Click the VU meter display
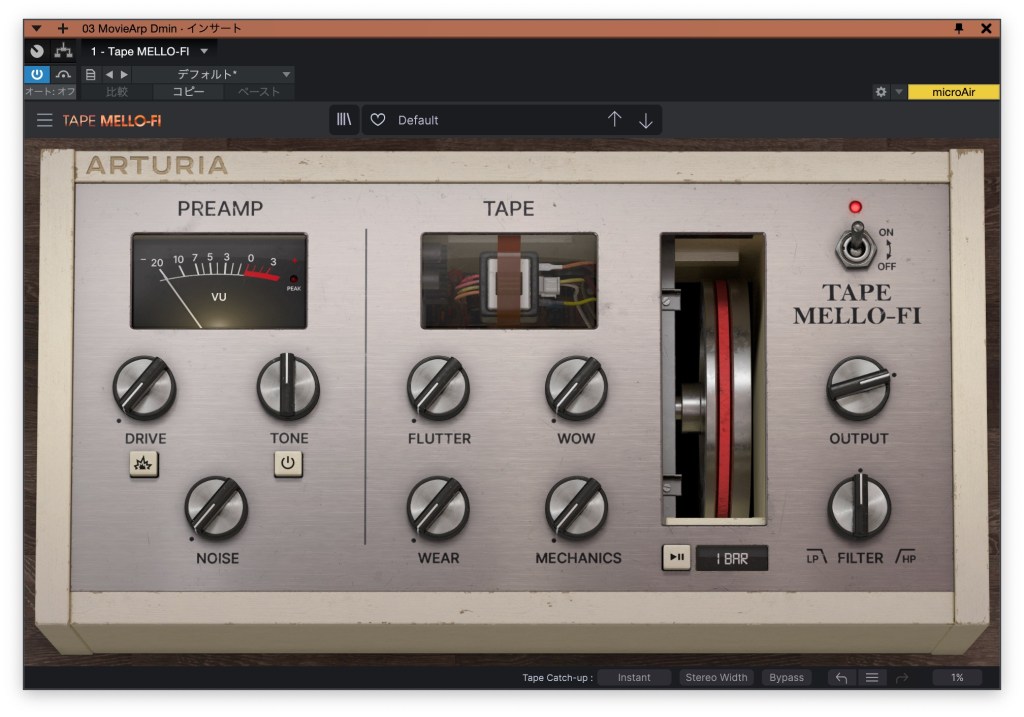Image resolution: width=1024 pixels, height=717 pixels. click(219, 281)
